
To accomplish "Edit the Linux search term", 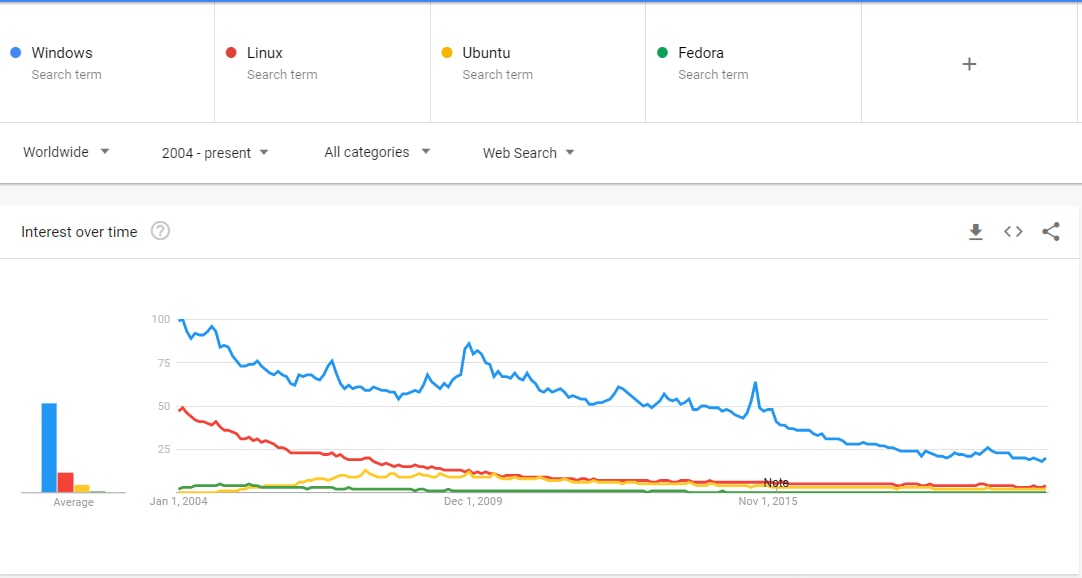I will [x=265, y=53].
